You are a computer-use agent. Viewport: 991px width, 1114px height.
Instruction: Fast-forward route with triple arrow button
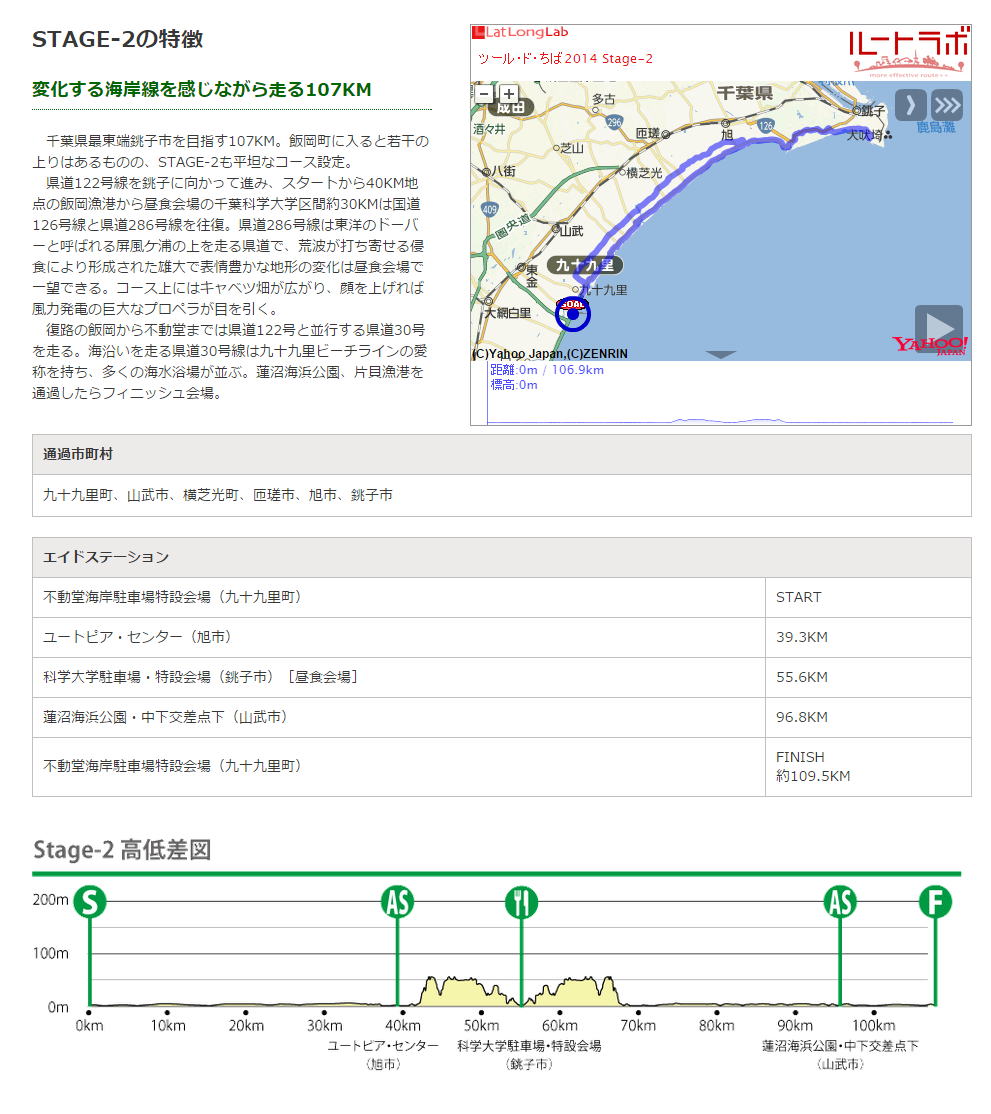point(947,106)
